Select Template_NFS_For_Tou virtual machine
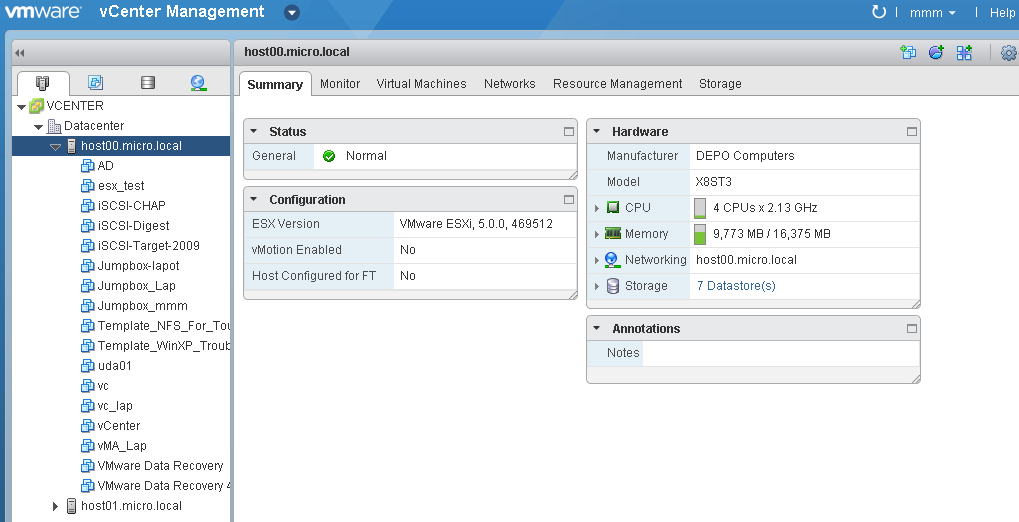The height and width of the screenshot is (522, 1019). [164, 326]
